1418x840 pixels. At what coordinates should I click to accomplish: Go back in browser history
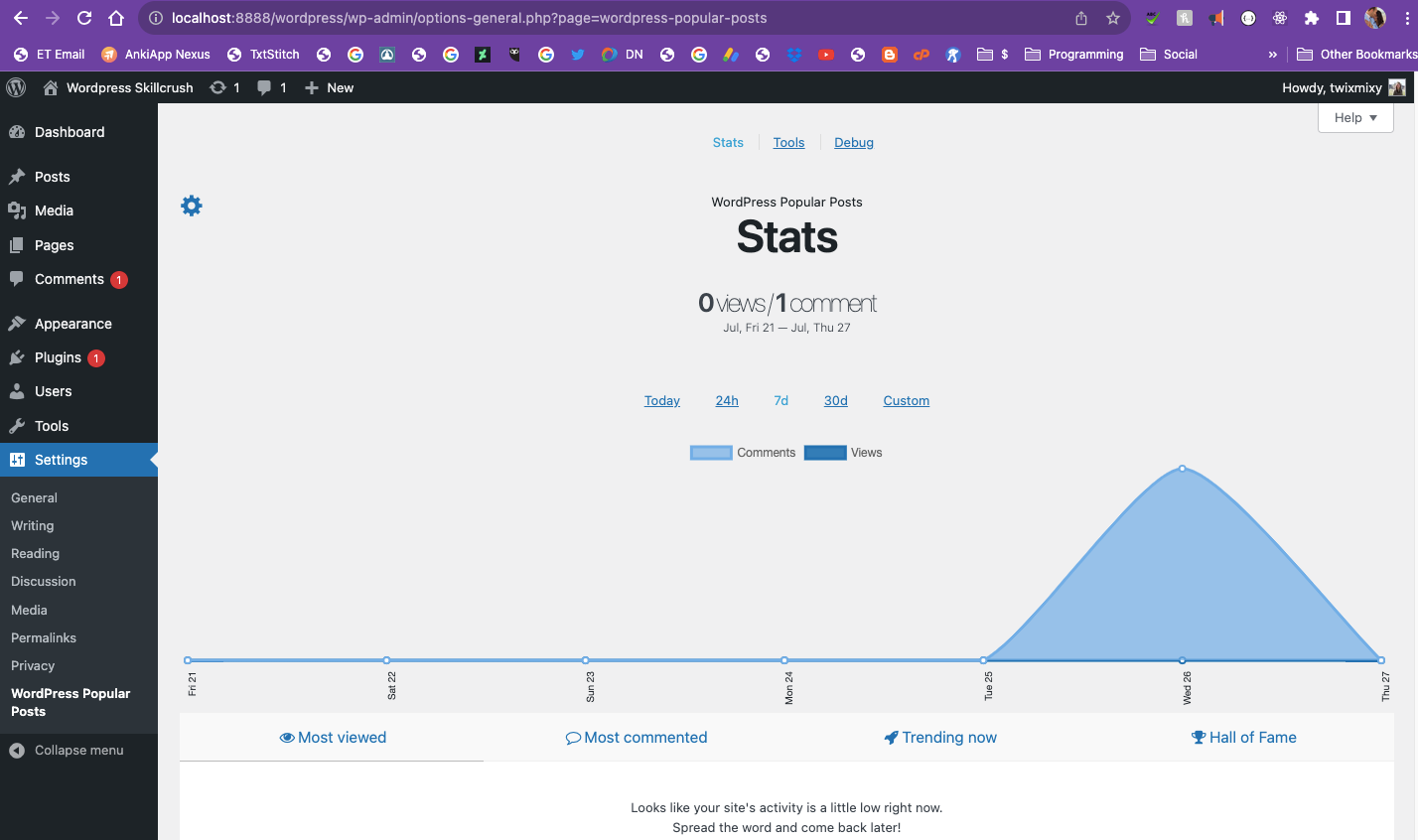click(x=21, y=18)
